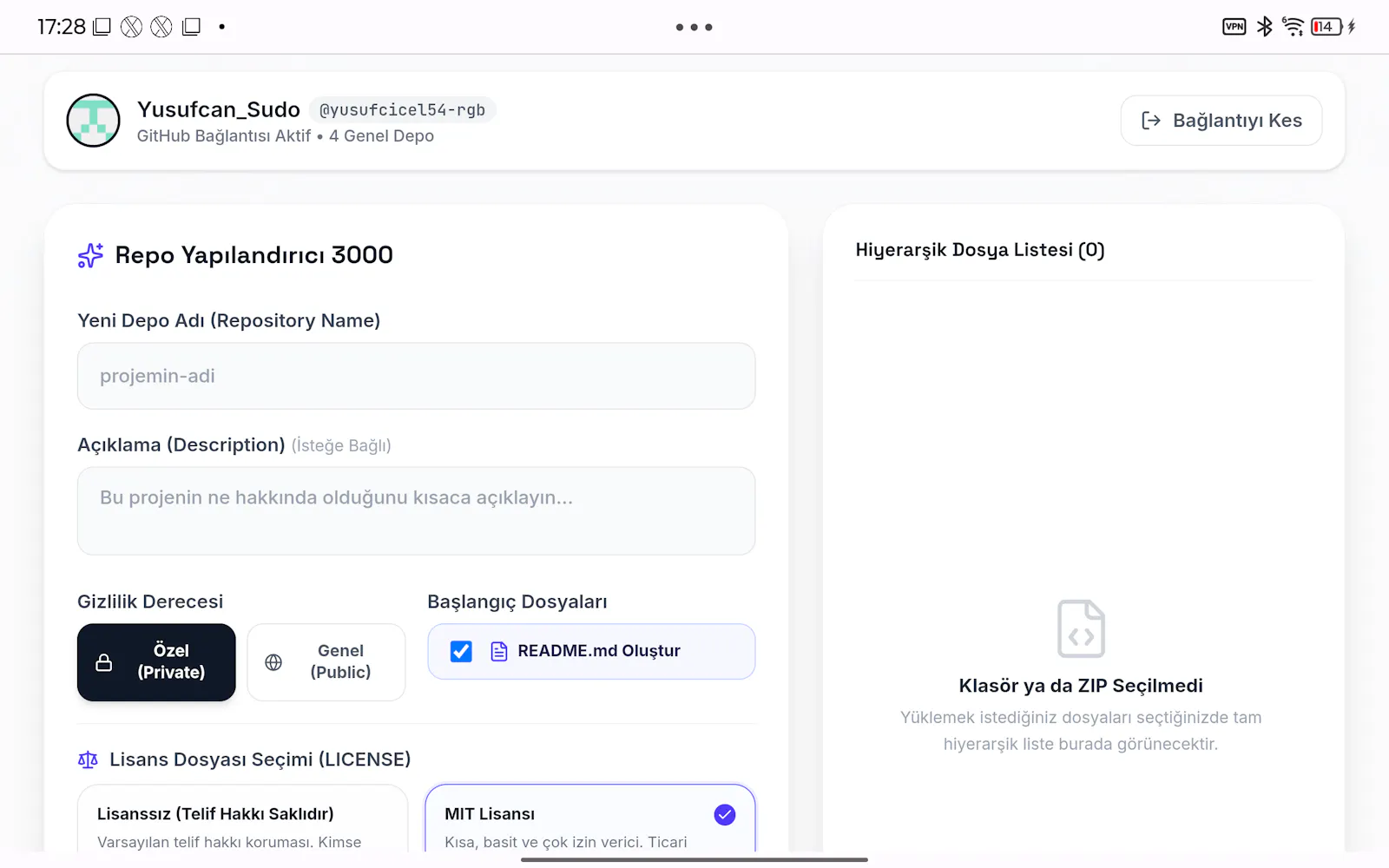Click the 17:28 clock in the status bar
This screenshot has width=1389, height=868.
(x=61, y=27)
